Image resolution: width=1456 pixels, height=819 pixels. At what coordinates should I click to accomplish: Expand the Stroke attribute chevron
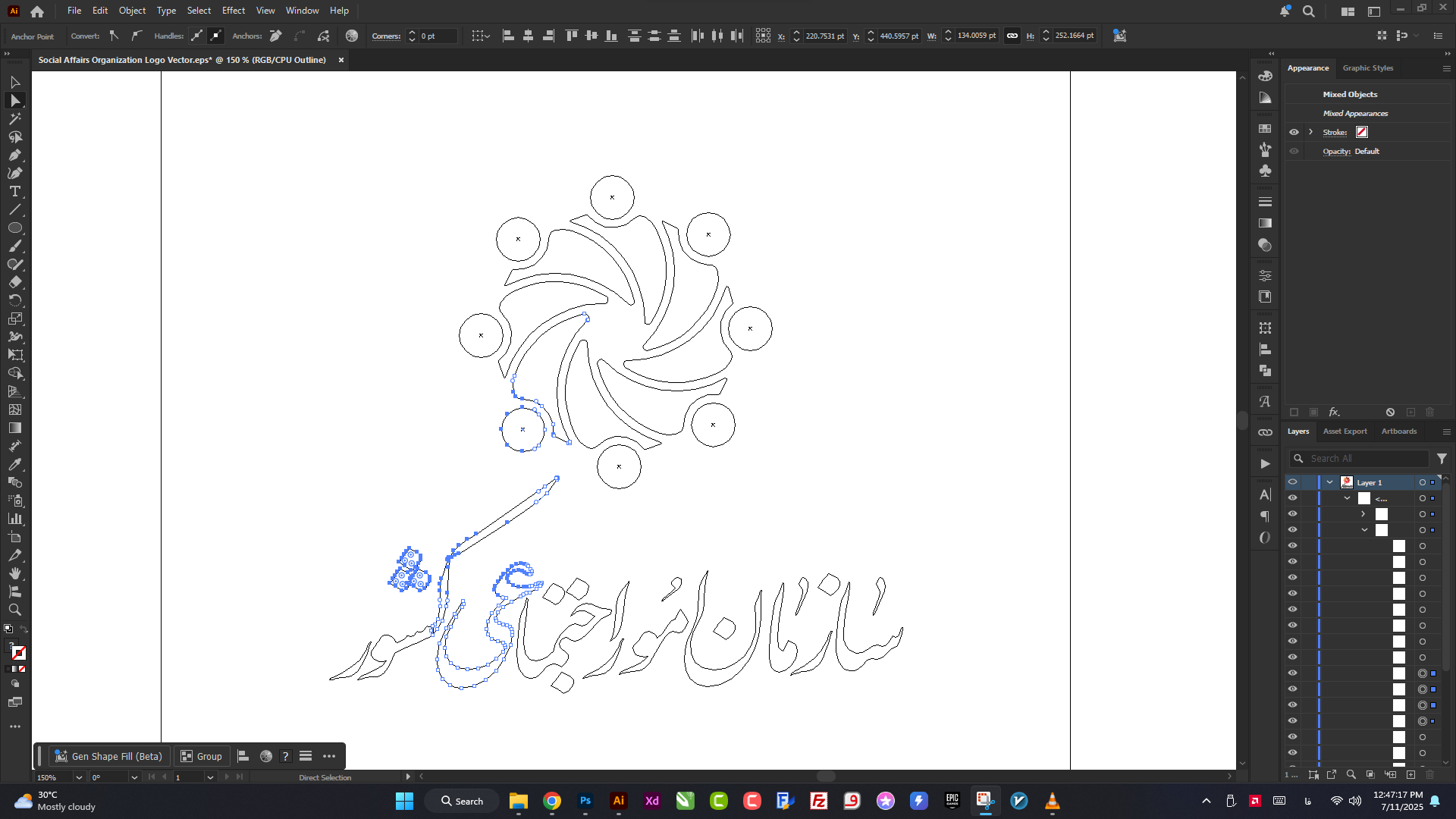pyautogui.click(x=1310, y=132)
